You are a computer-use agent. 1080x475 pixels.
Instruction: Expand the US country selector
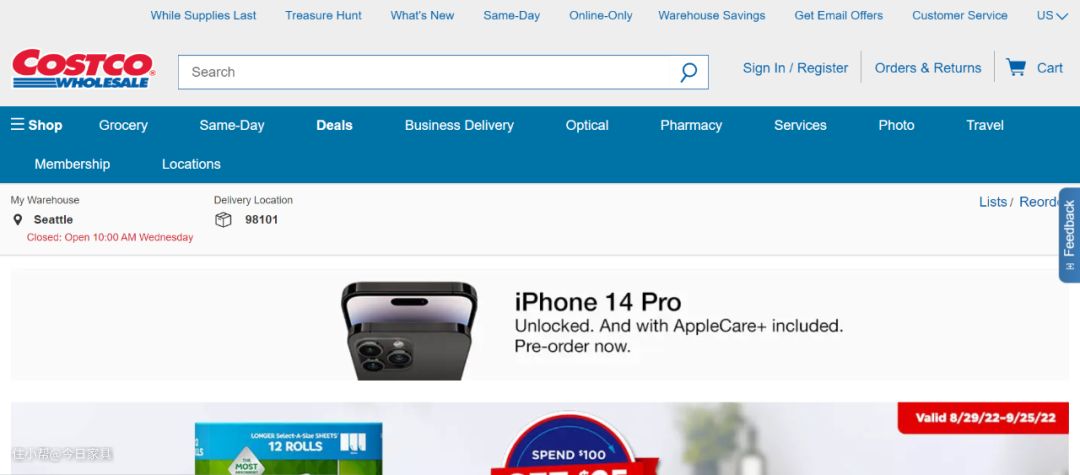click(x=1052, y=15)
